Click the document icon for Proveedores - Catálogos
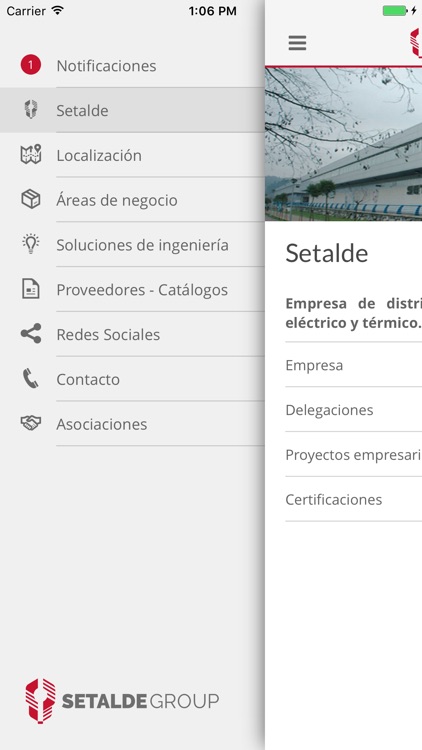Image resolution: width=422 pixels, height=750 pixels. pos(31,289)
